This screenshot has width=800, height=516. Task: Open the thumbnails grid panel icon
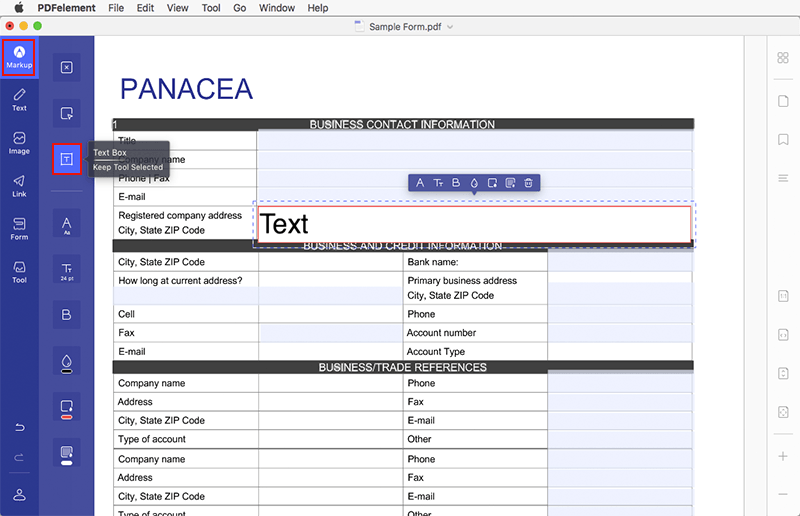[783, 58]
